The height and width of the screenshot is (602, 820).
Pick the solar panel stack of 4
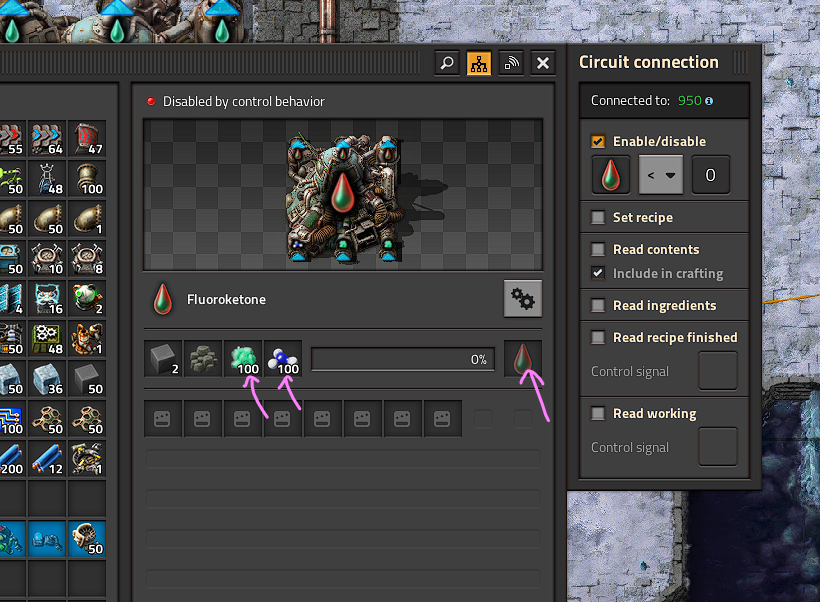pyautogui.click(x=12, y=299)
